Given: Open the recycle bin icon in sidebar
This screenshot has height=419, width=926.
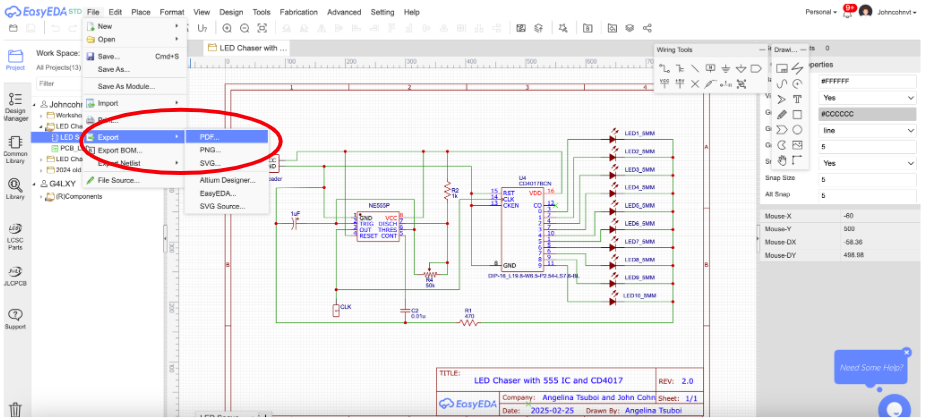Looking at the screenshot, I should [16, 409].
